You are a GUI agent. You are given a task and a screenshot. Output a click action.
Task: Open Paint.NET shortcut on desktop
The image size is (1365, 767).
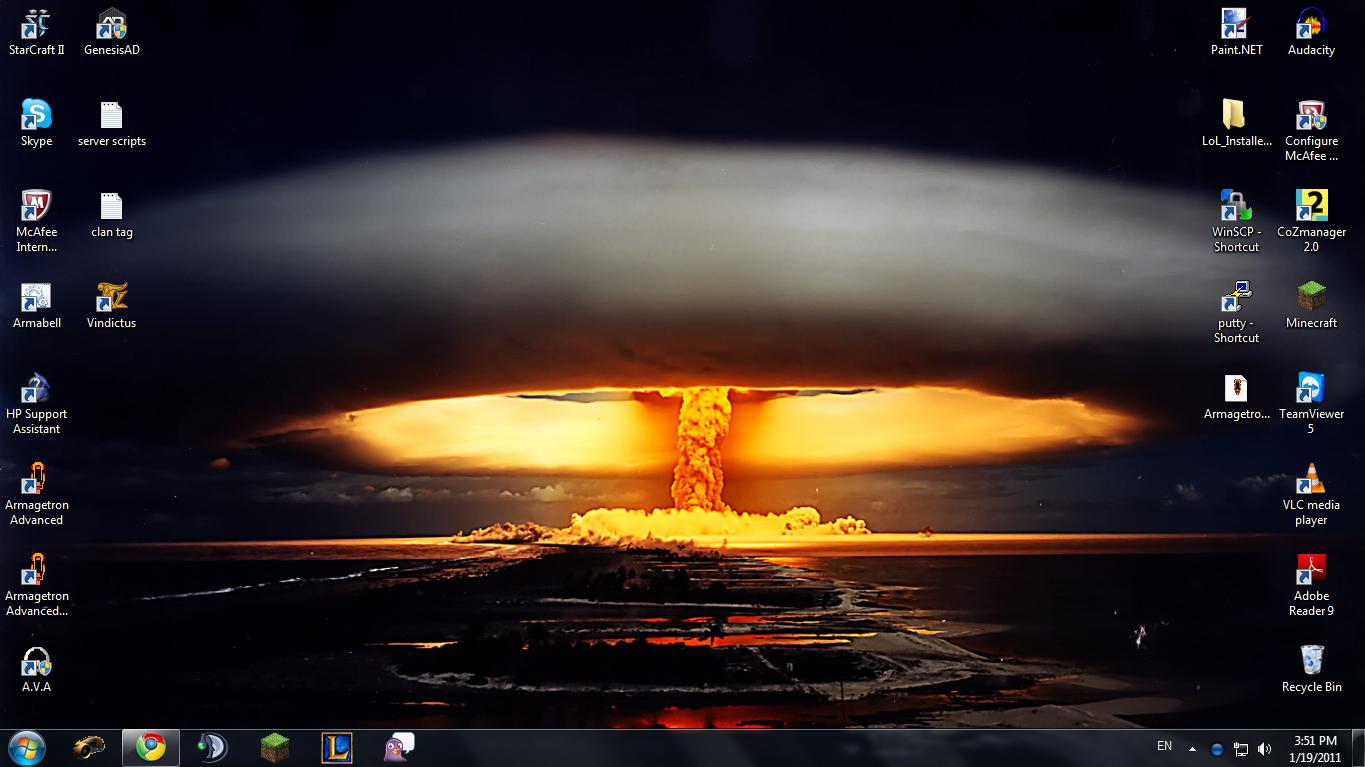1236,24
